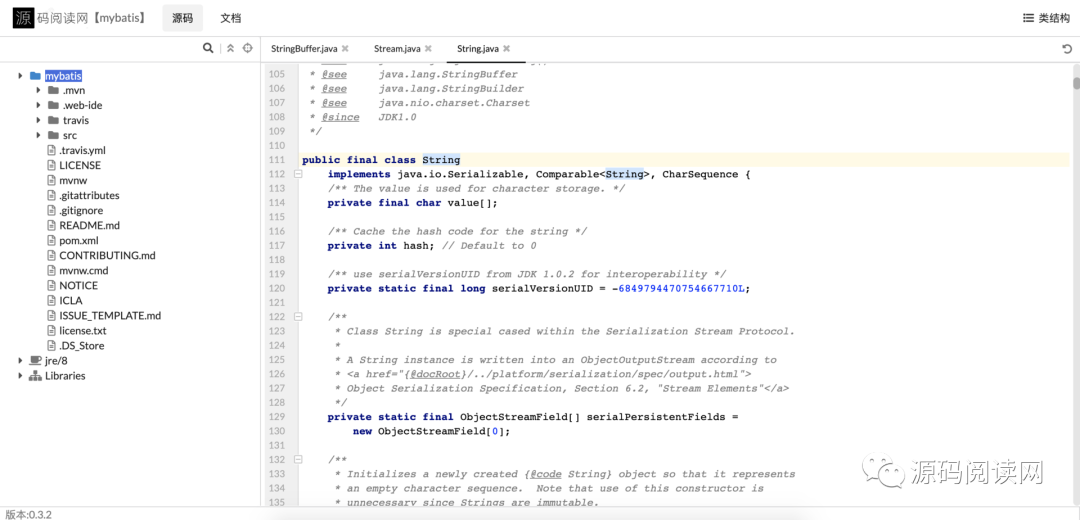Click the .web-ide folder icon
1080x520 pixels.
click(53, 105)
